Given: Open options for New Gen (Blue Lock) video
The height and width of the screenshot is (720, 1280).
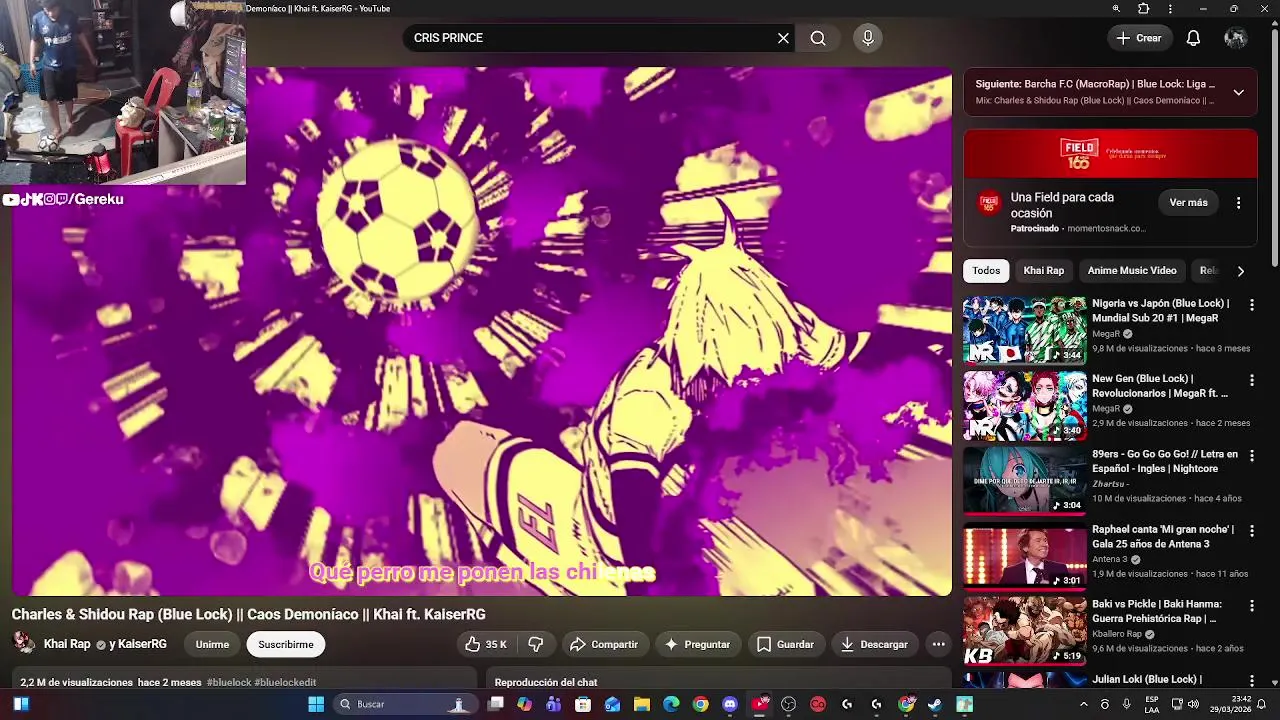Looking at the screenshot, I should [1251, 380].
